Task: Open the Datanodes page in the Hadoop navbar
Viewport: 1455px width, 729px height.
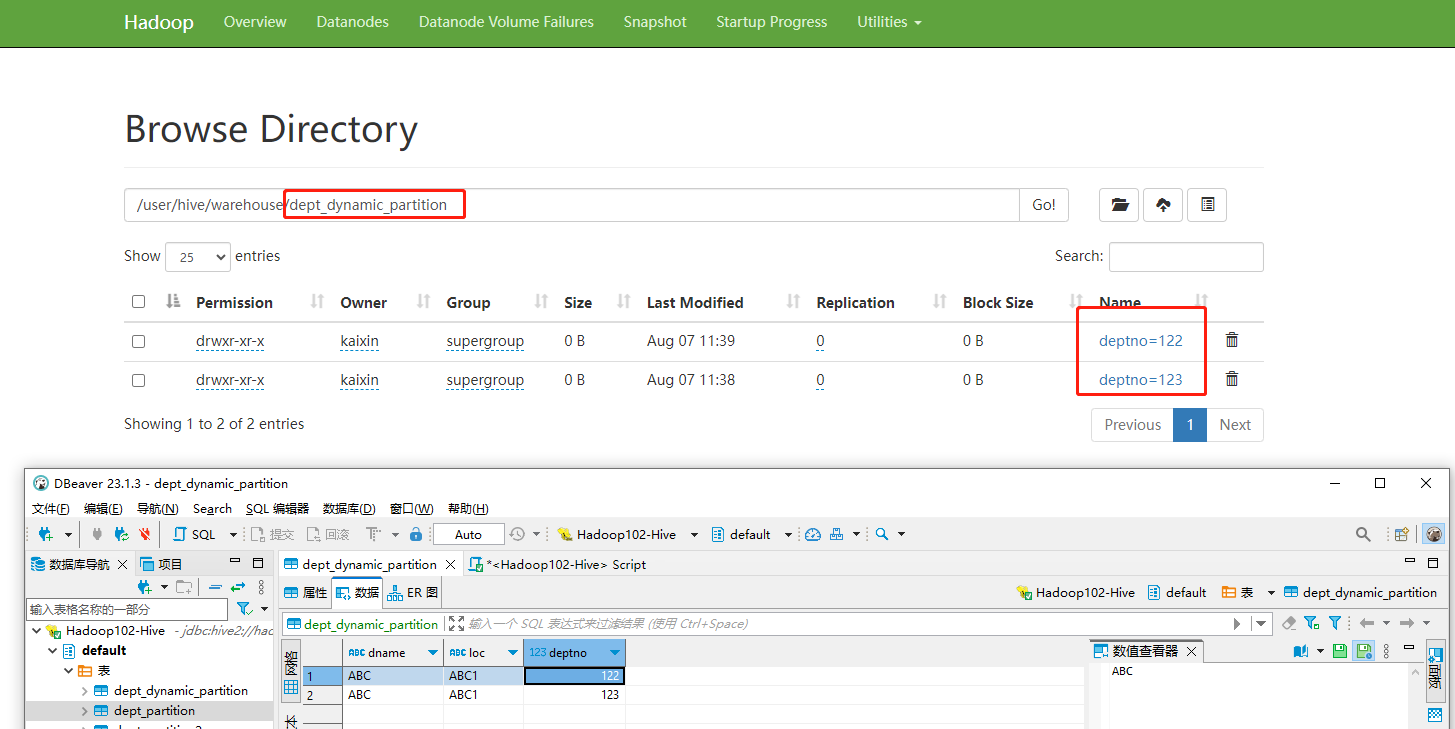Action: pyautogui.click(x=353, y=22)
